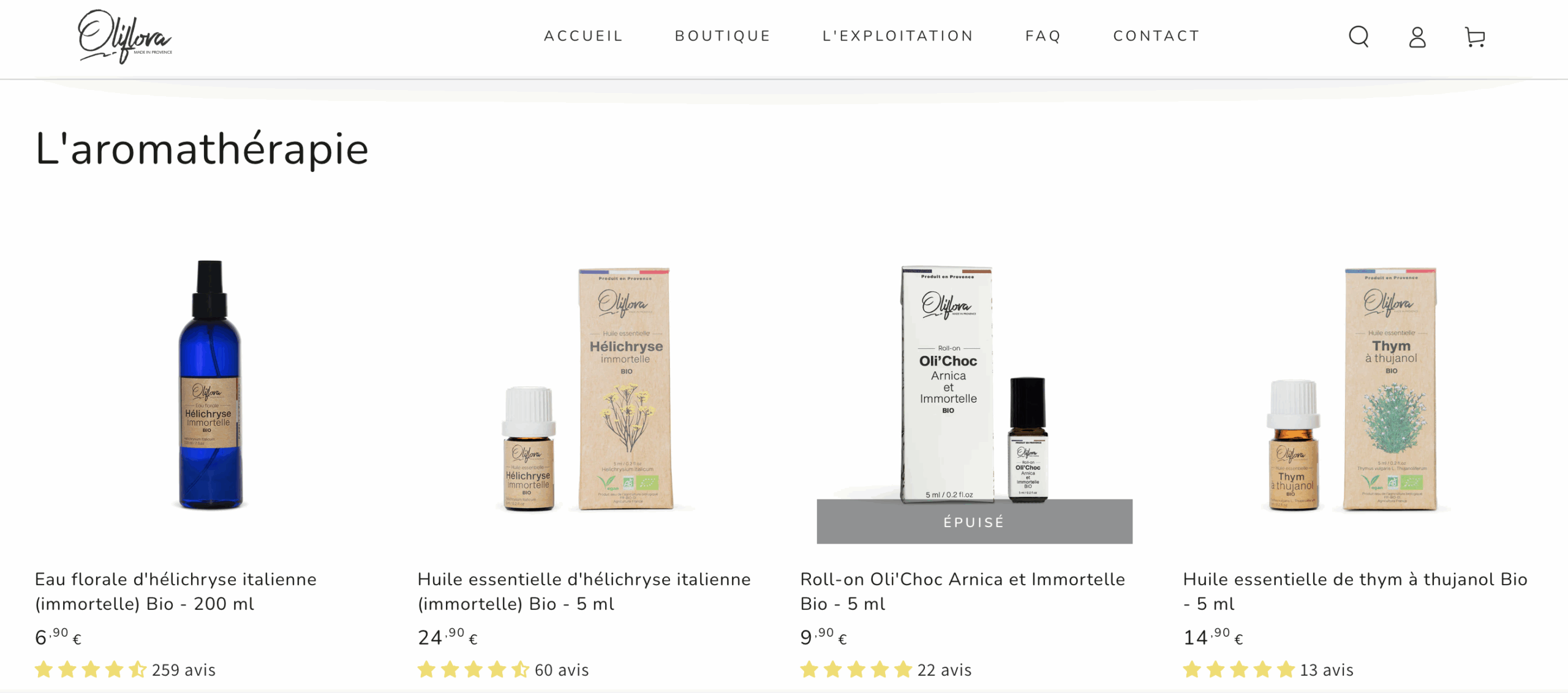Click the 13 avis star rating

coord(1268,670)
